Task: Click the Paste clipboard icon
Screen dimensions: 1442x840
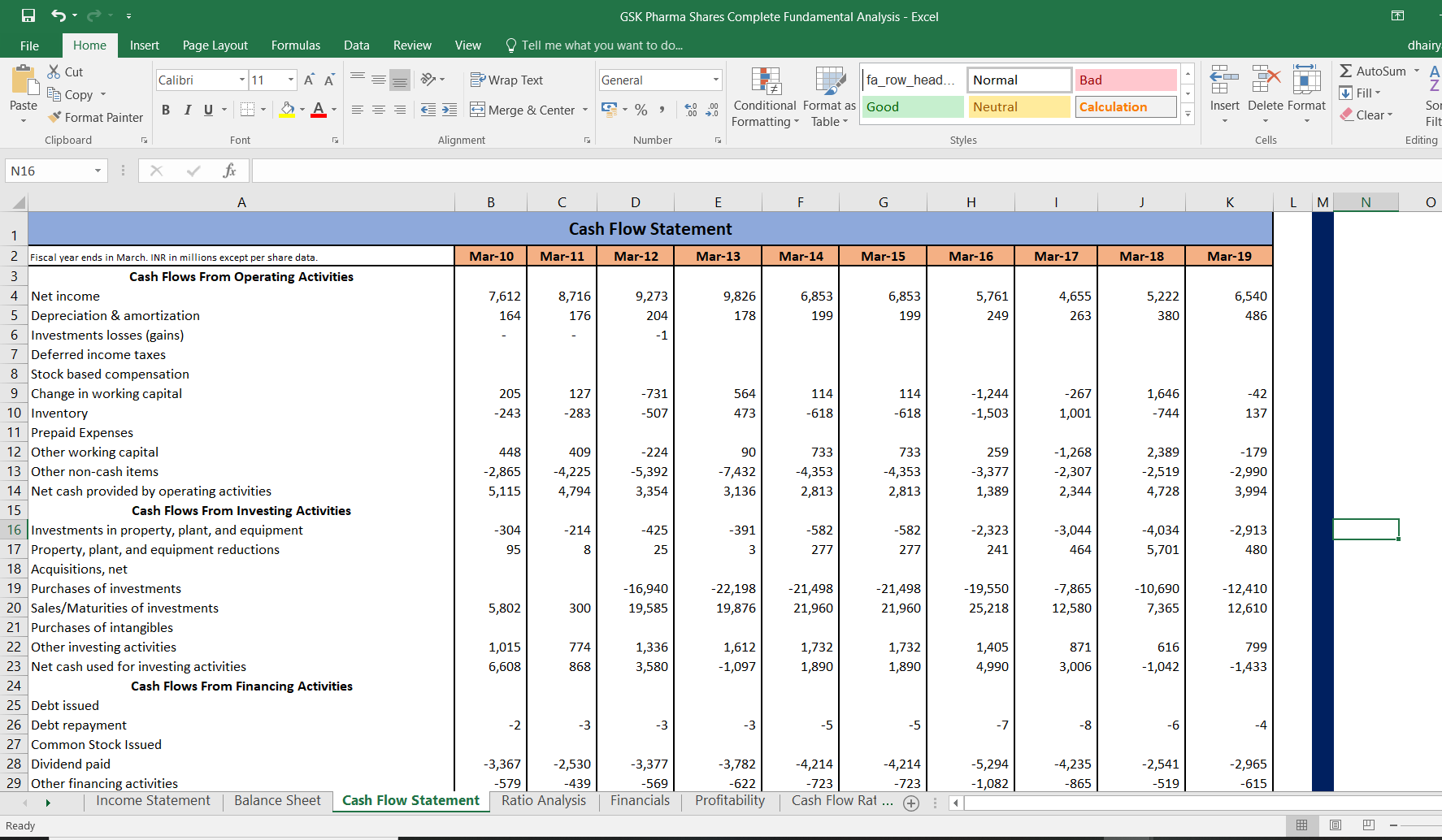Action: click(24, 80)
